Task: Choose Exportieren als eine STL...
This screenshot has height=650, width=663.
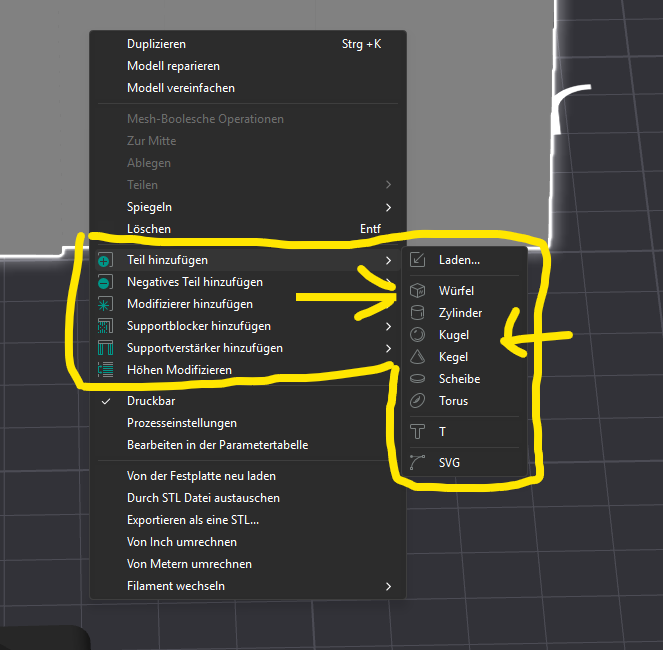Action: click(x=248, y=520)
